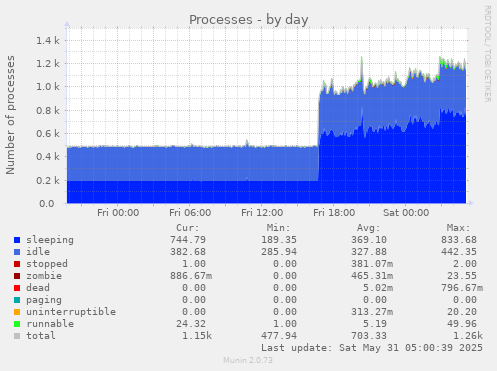The height and width of the screenshot is (371, 497).
Task: Select the 'total' legend label
Action: [41, 336]
